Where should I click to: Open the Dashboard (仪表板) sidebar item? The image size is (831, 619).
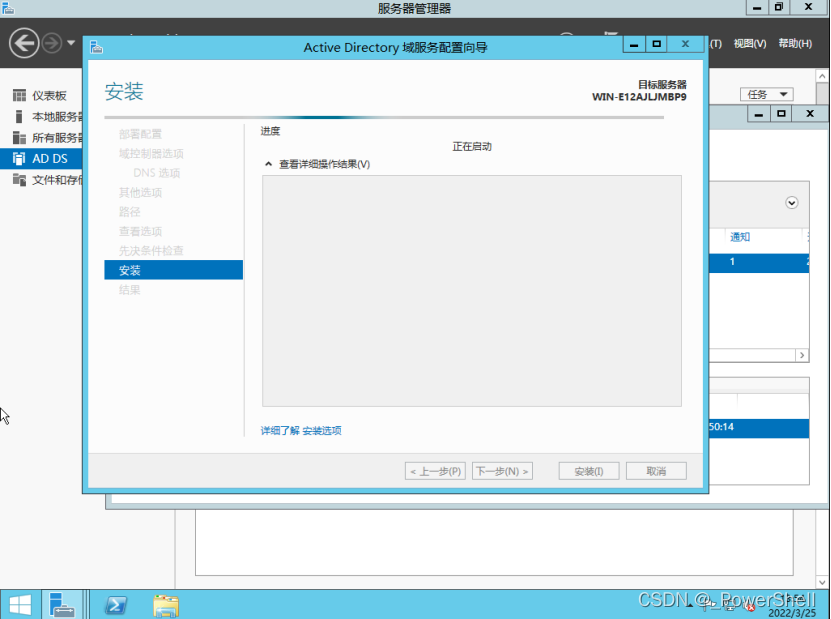point(48,95)
